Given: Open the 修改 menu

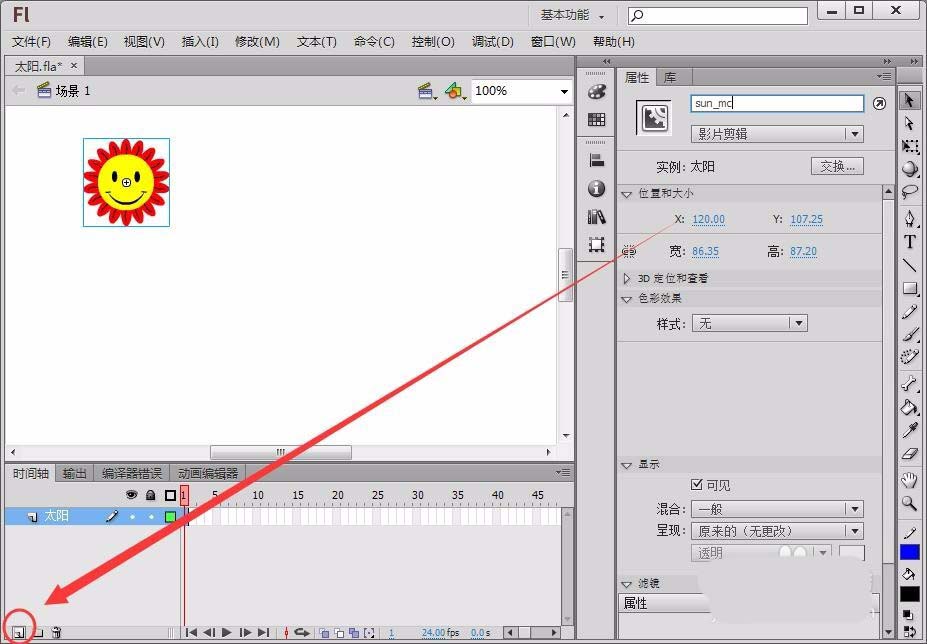Looking at the screenshot, I should (x=257, y=42).
